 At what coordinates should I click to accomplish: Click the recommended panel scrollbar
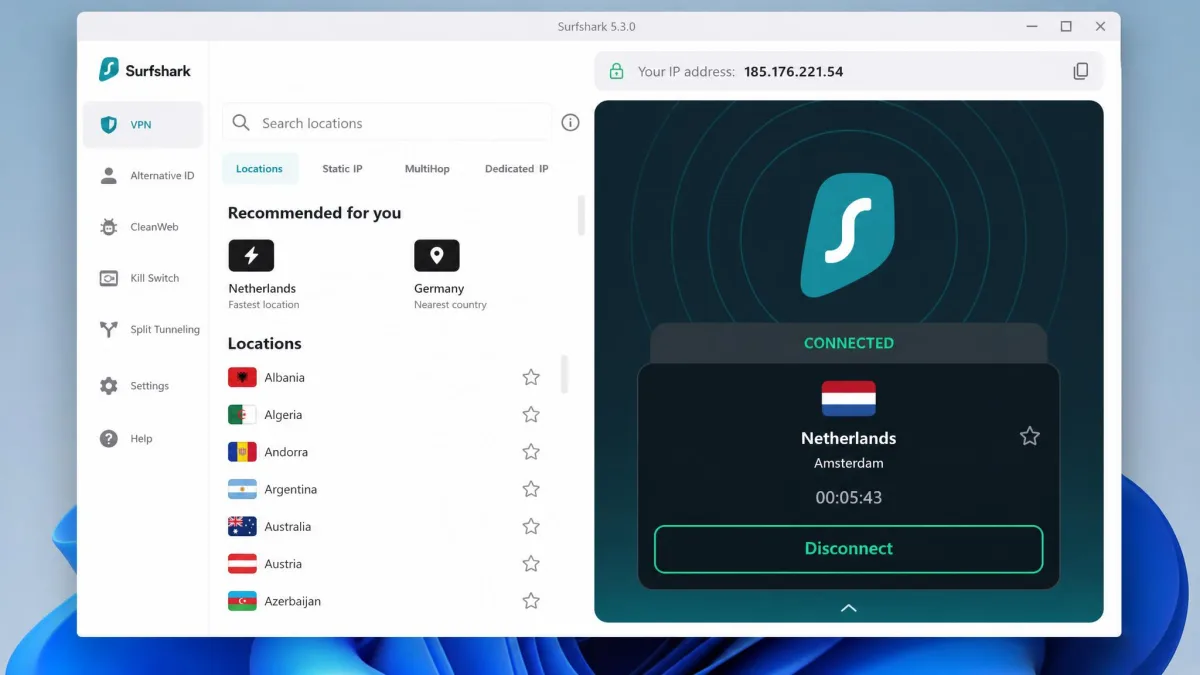pos(581,215)
